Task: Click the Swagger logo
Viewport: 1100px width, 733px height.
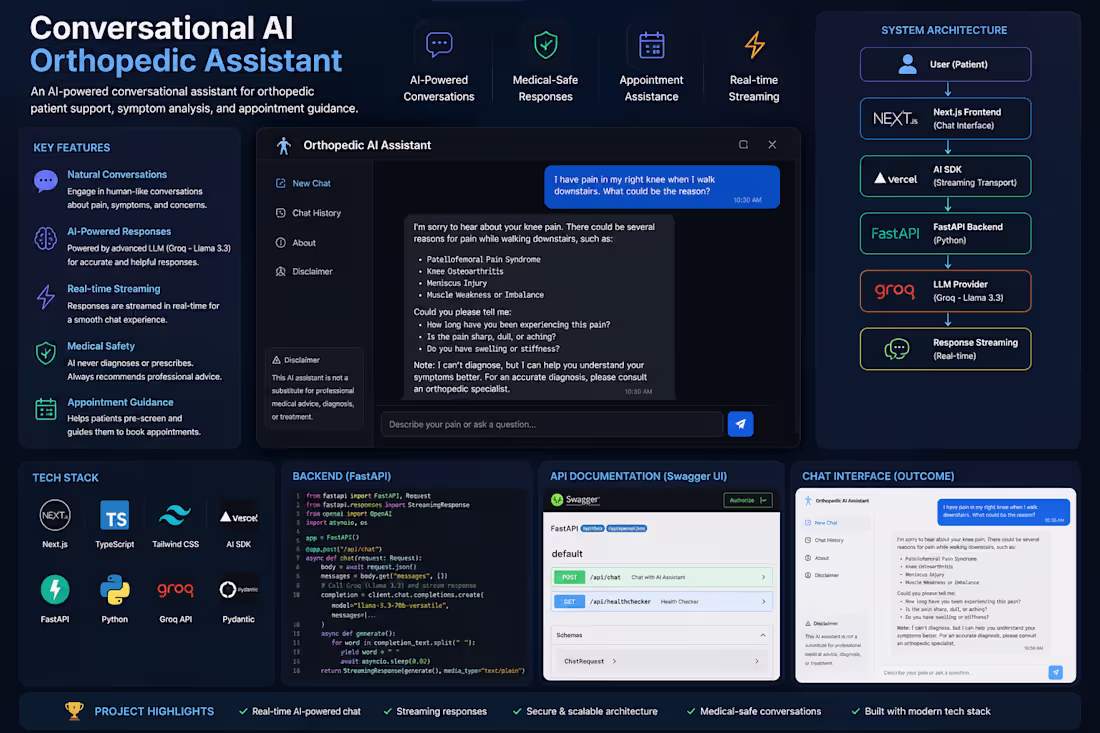Action: (x=575, y=499)
